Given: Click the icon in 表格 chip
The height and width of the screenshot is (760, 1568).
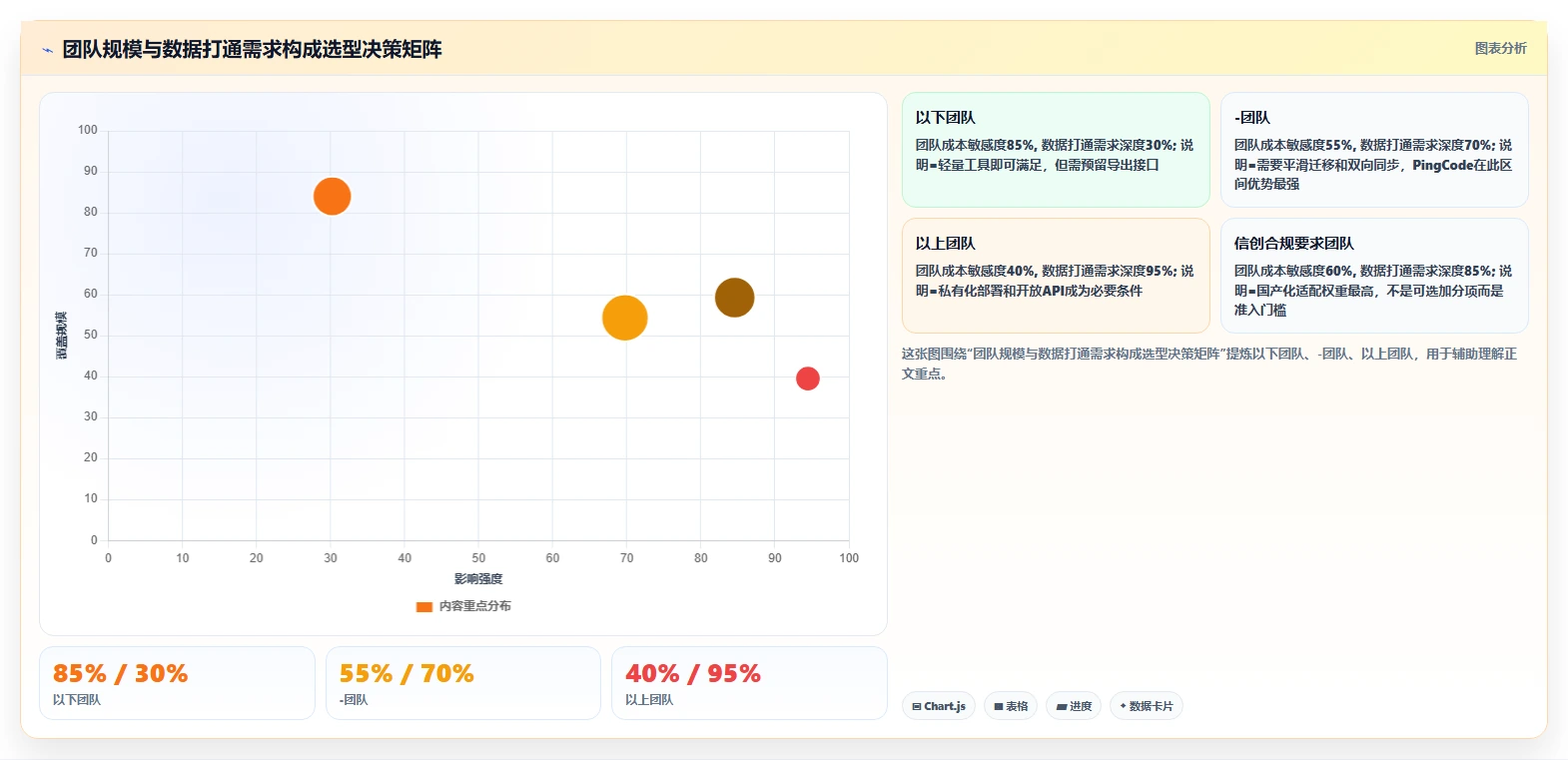Looking at the screenshot, I should 999,706.
